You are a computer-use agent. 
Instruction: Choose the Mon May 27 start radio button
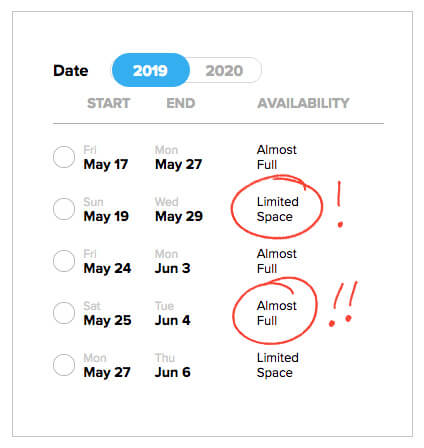coord(64,365)
